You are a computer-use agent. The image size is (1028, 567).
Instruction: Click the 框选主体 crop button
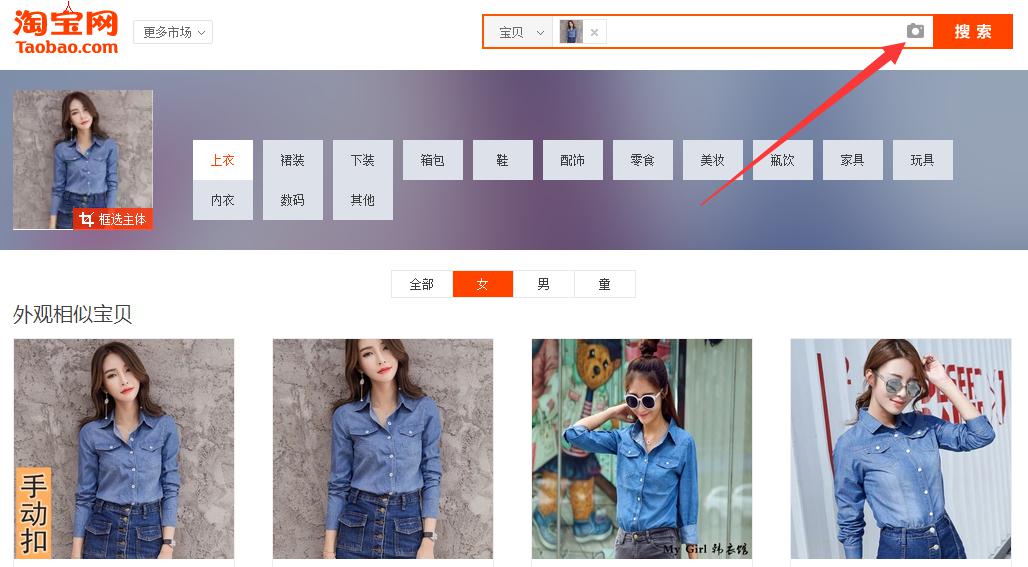point(113,219)
